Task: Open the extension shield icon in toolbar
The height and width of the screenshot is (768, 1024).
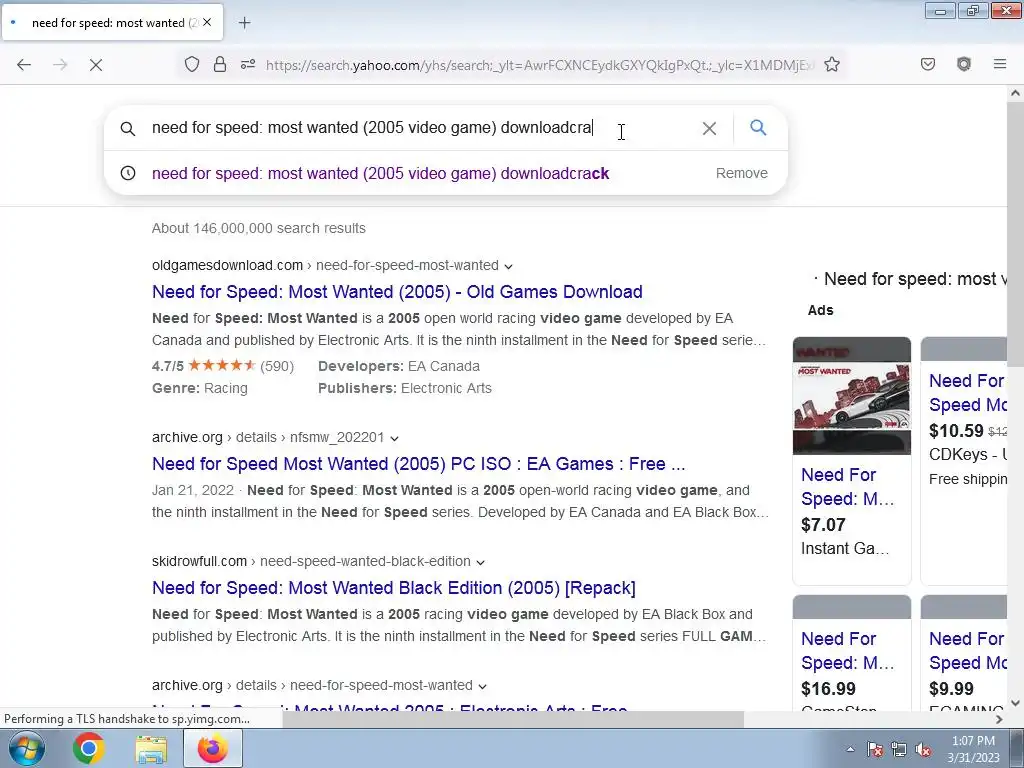Action: point(963,64)
